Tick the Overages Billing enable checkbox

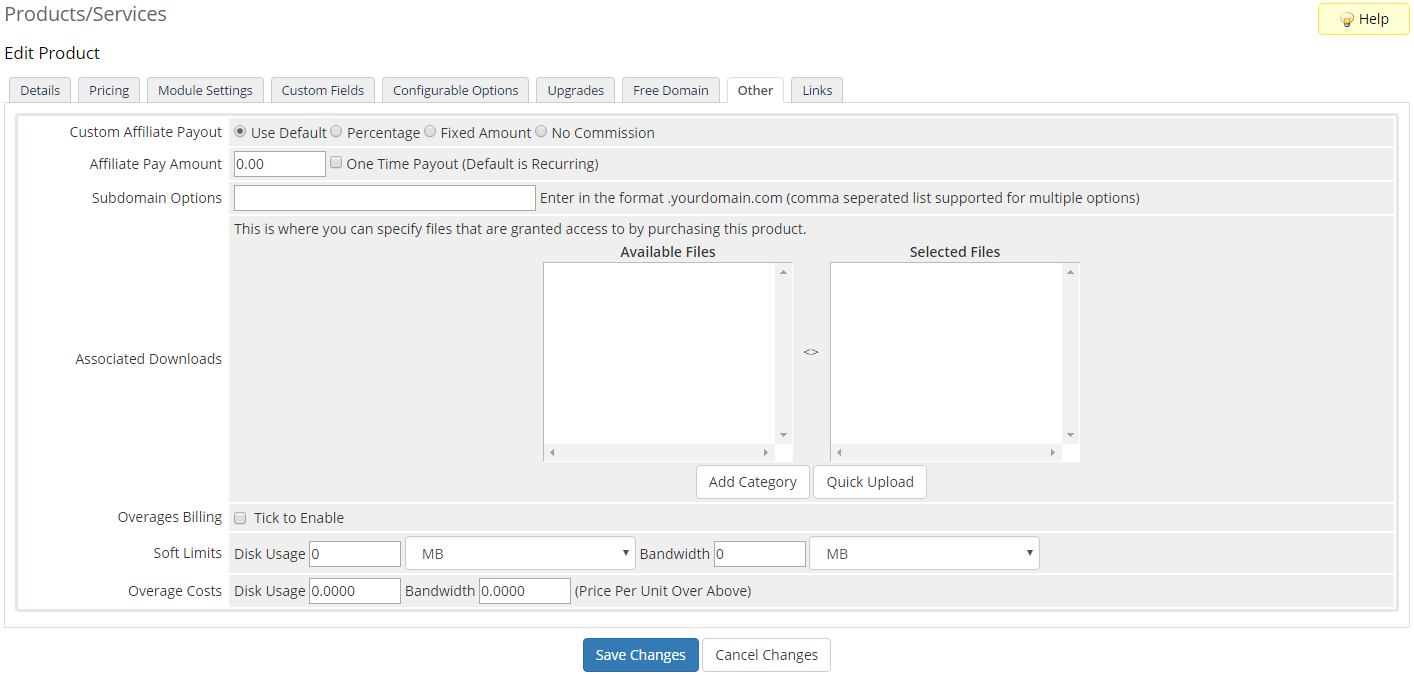(240, 518)
